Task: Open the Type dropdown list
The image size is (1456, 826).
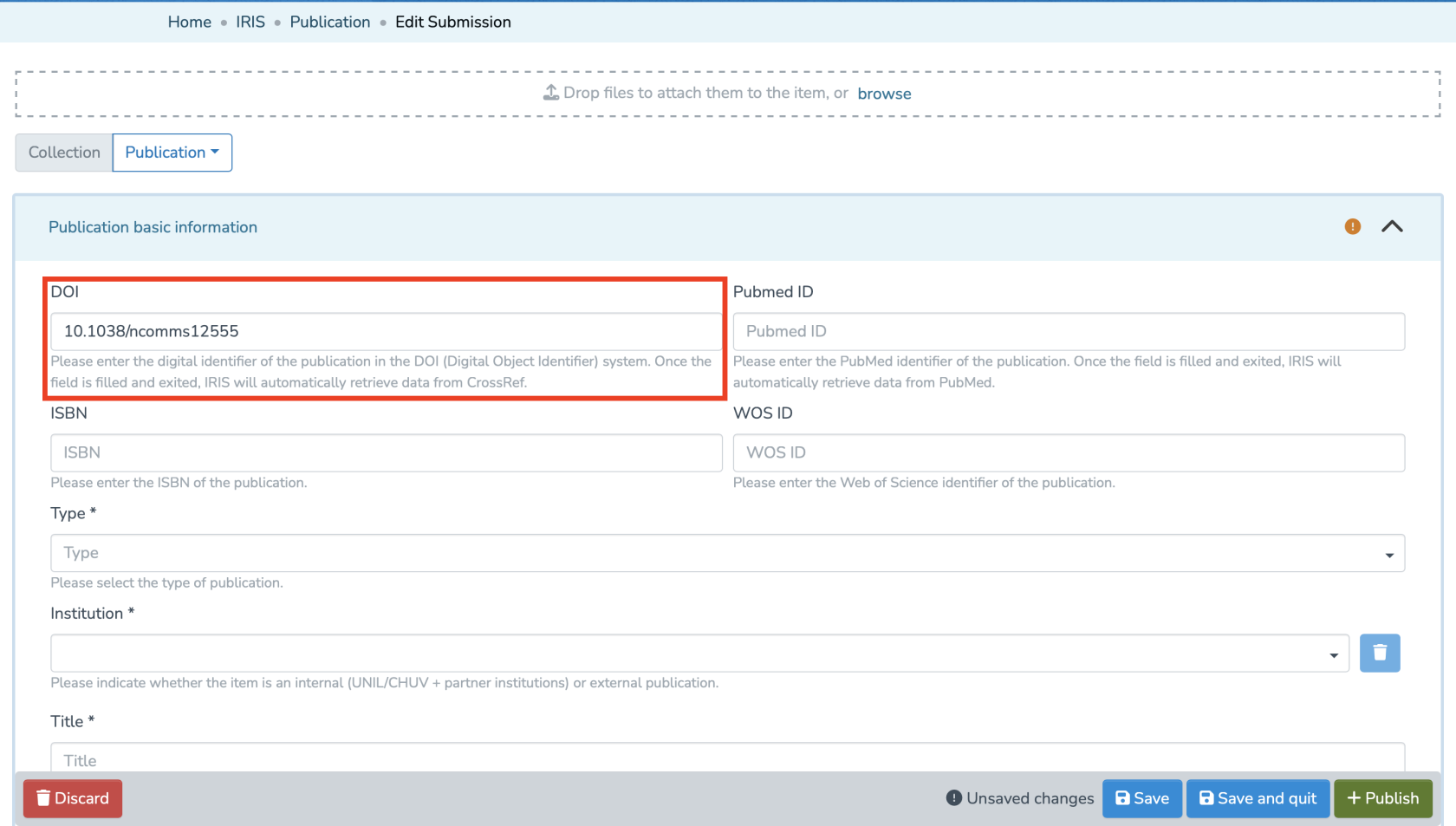Action: click(x=727, y=553)
